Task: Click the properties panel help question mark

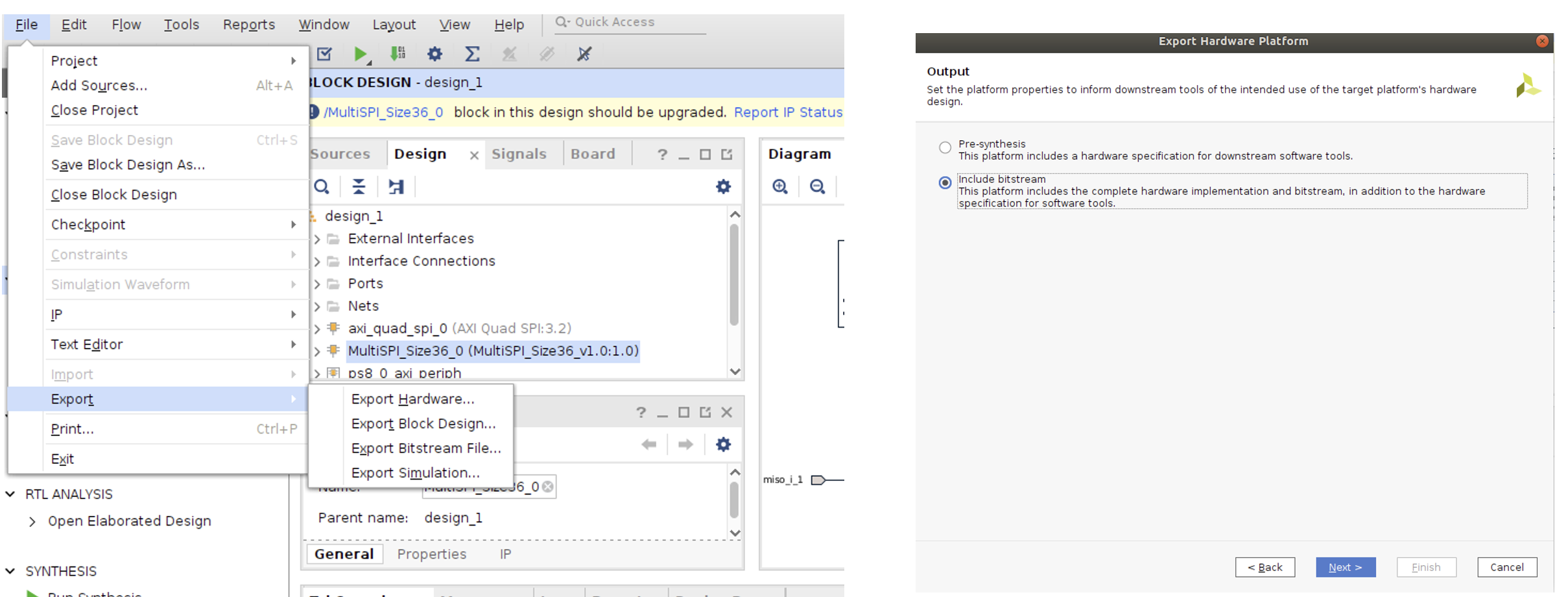Action: pyautogui.click(x=641, y=413)
